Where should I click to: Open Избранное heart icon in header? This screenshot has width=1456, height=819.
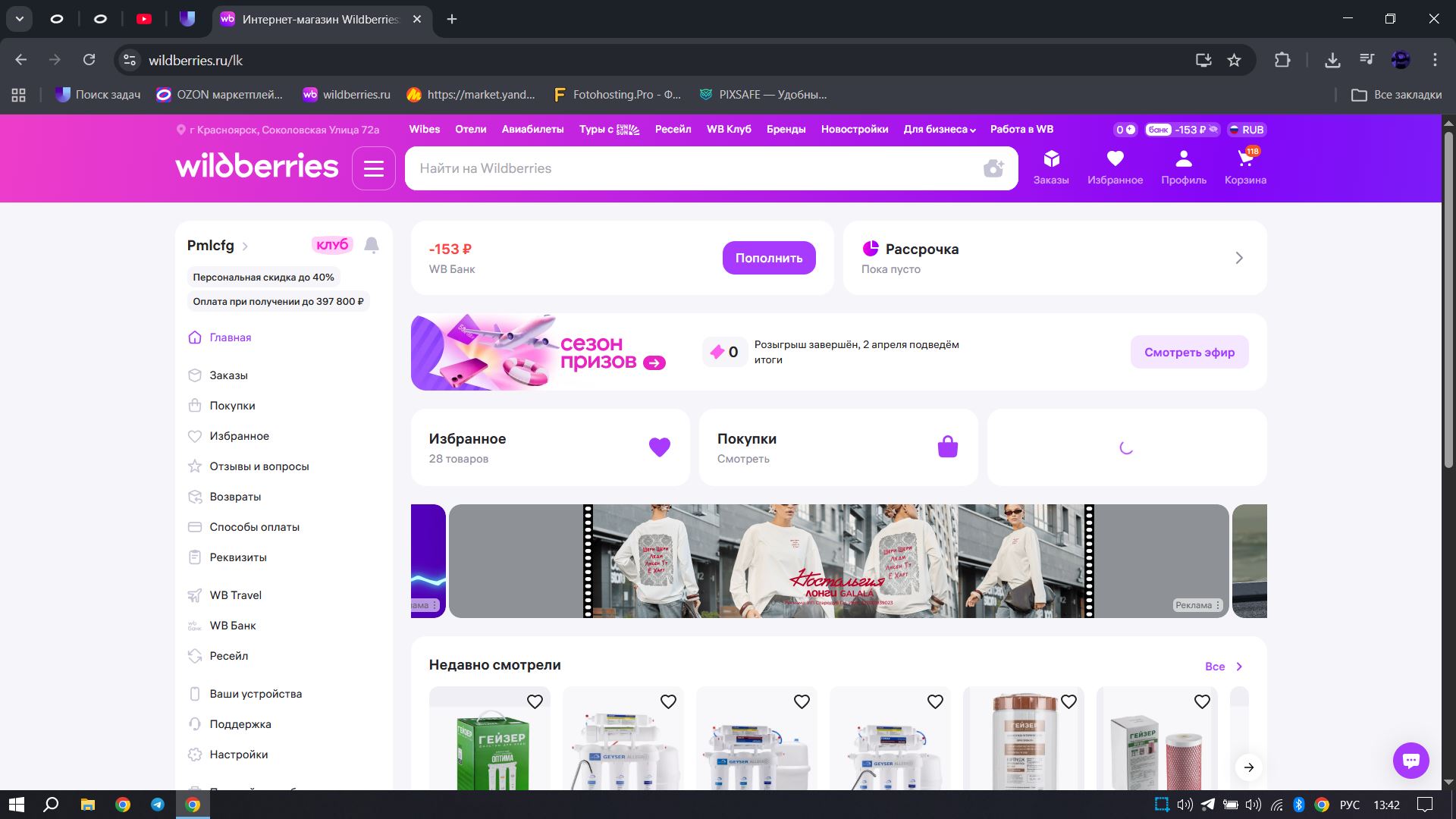tap(1115, 159)
